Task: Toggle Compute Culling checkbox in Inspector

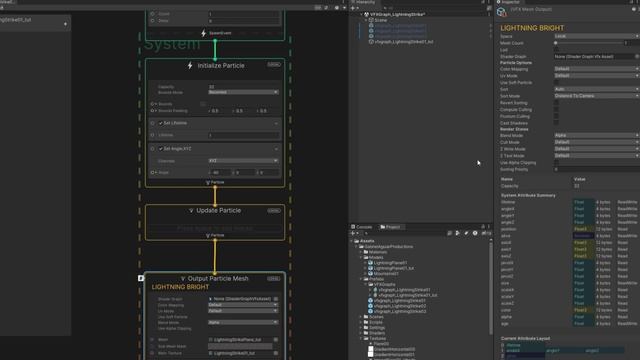Action: (556, 110)
